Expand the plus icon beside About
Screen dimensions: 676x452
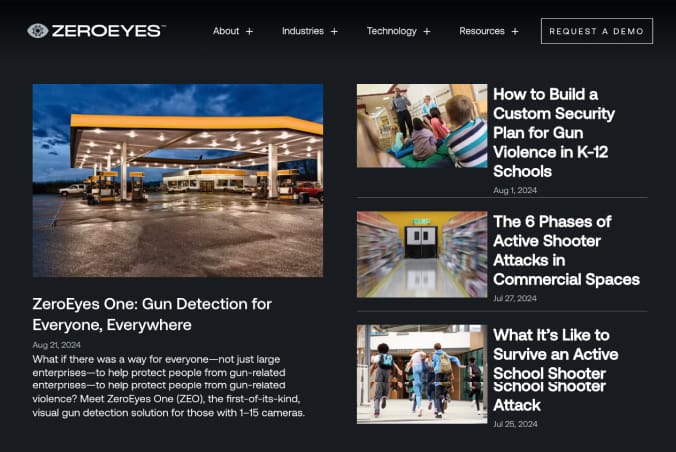(x=249, y=31)
